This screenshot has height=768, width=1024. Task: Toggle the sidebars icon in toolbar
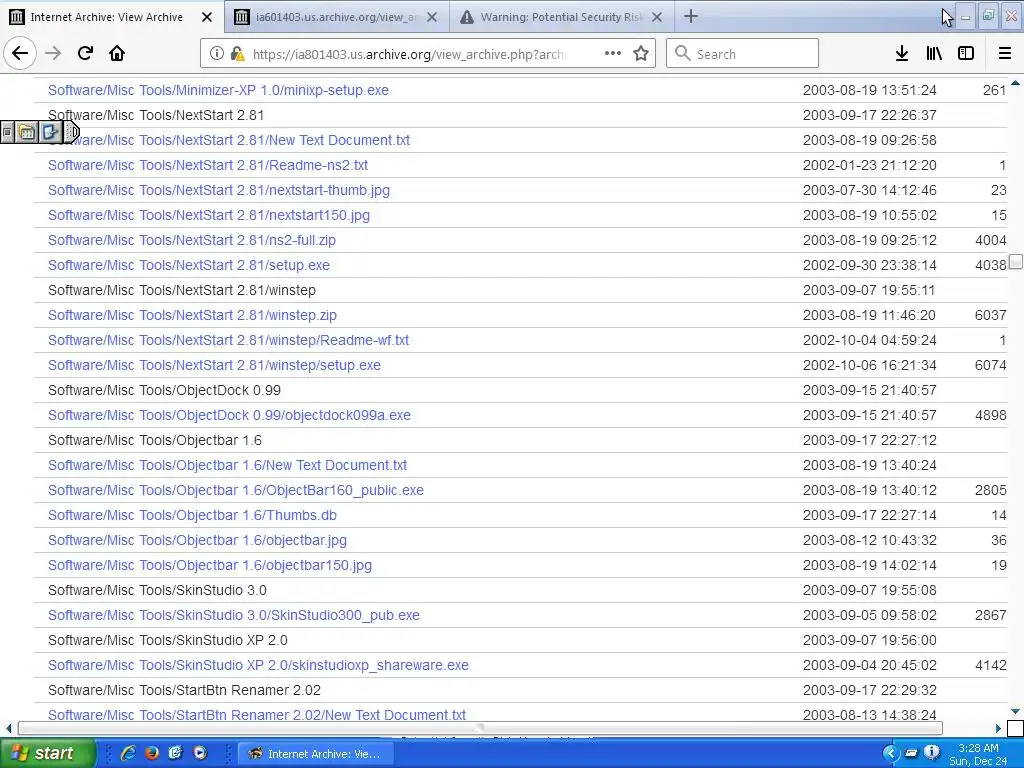[966, 54]
